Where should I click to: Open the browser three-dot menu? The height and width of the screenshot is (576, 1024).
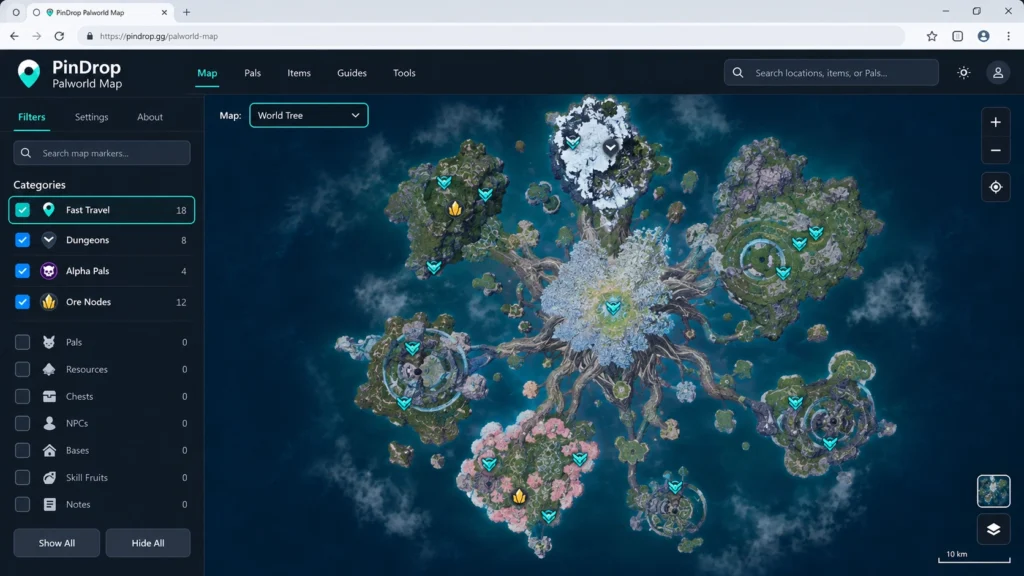[1008, 37]
